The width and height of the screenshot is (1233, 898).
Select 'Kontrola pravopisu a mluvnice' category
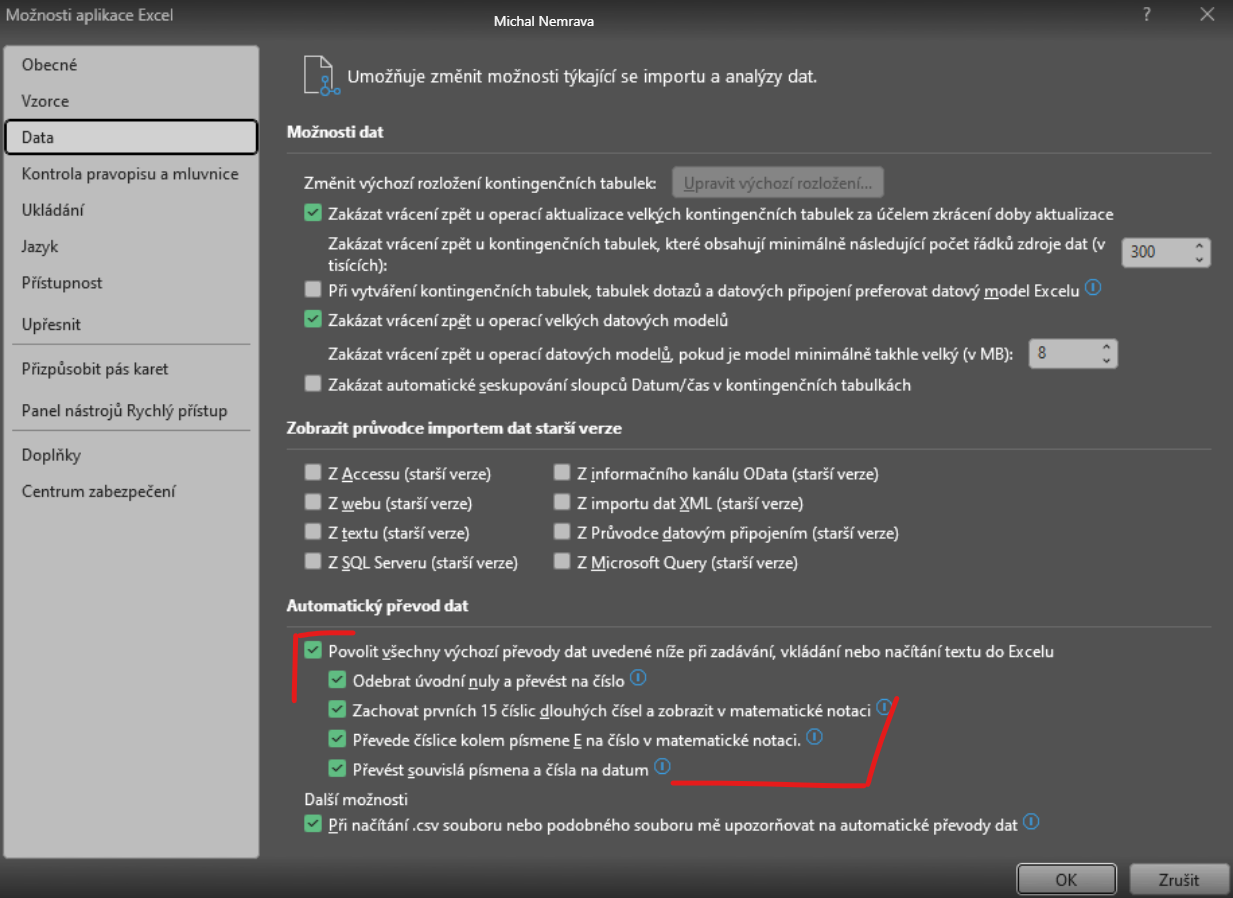pyautogui.click(x=131, y=174)
